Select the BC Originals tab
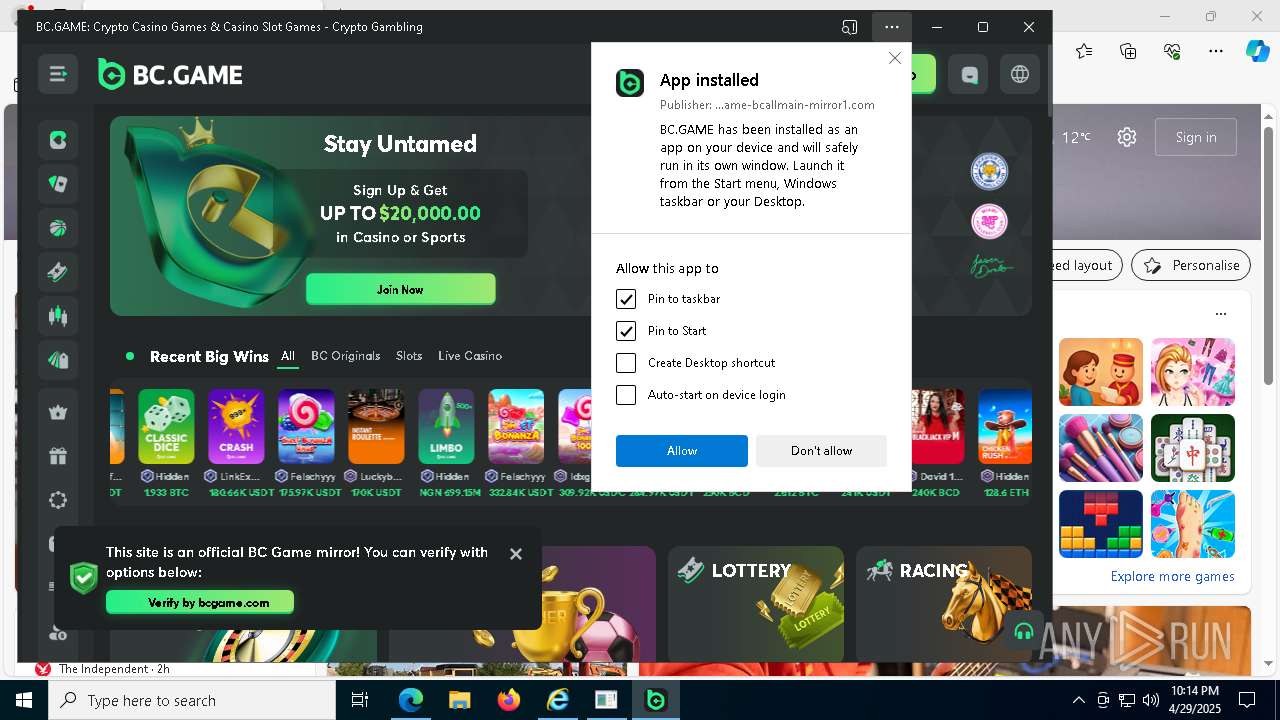 (346, 356)
